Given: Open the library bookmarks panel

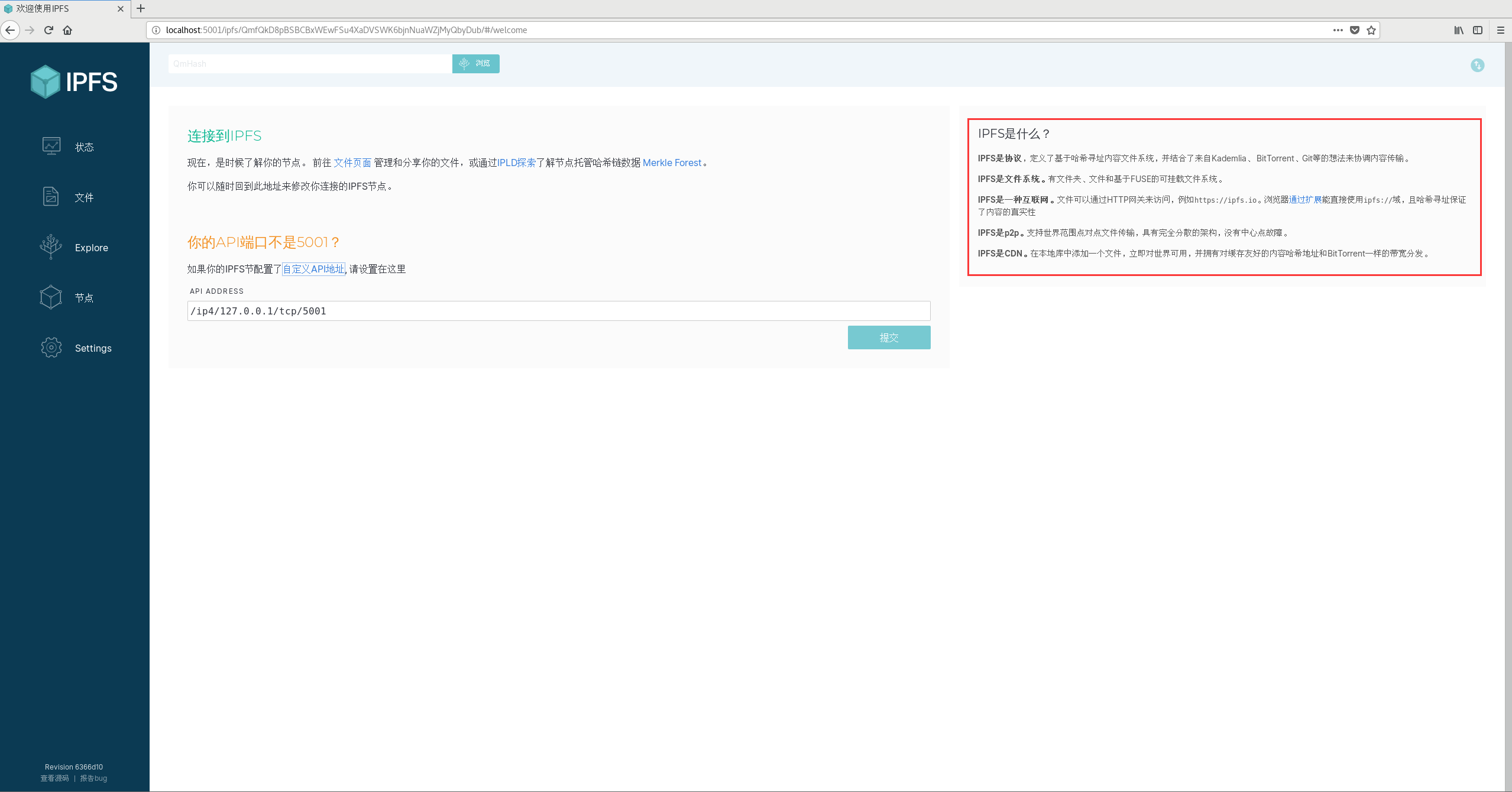Looking at the screenshot, I should (x=1459, y=30).
